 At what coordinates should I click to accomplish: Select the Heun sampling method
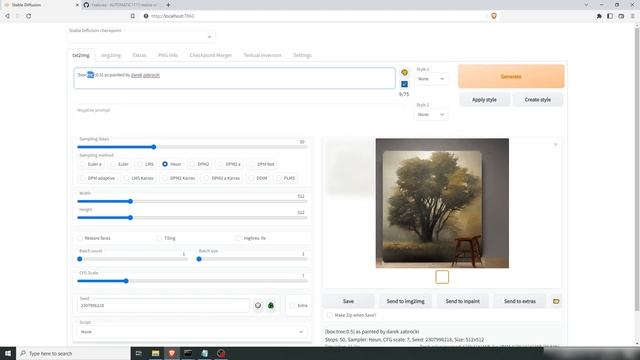(x=172, y=164)
